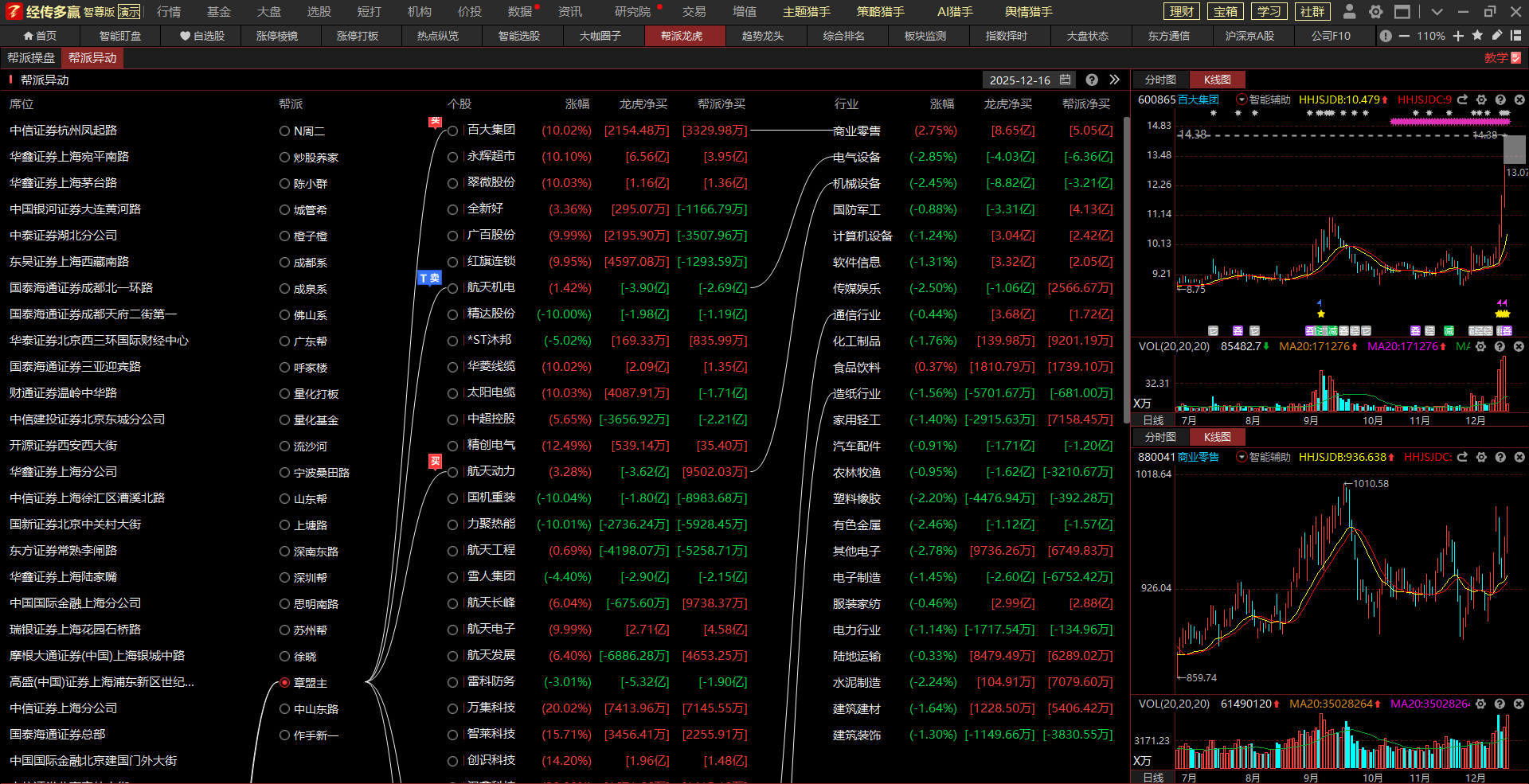Click help icon beside the date field
The height and width of the screenshot is (784, 1529).
[1092, 80]
